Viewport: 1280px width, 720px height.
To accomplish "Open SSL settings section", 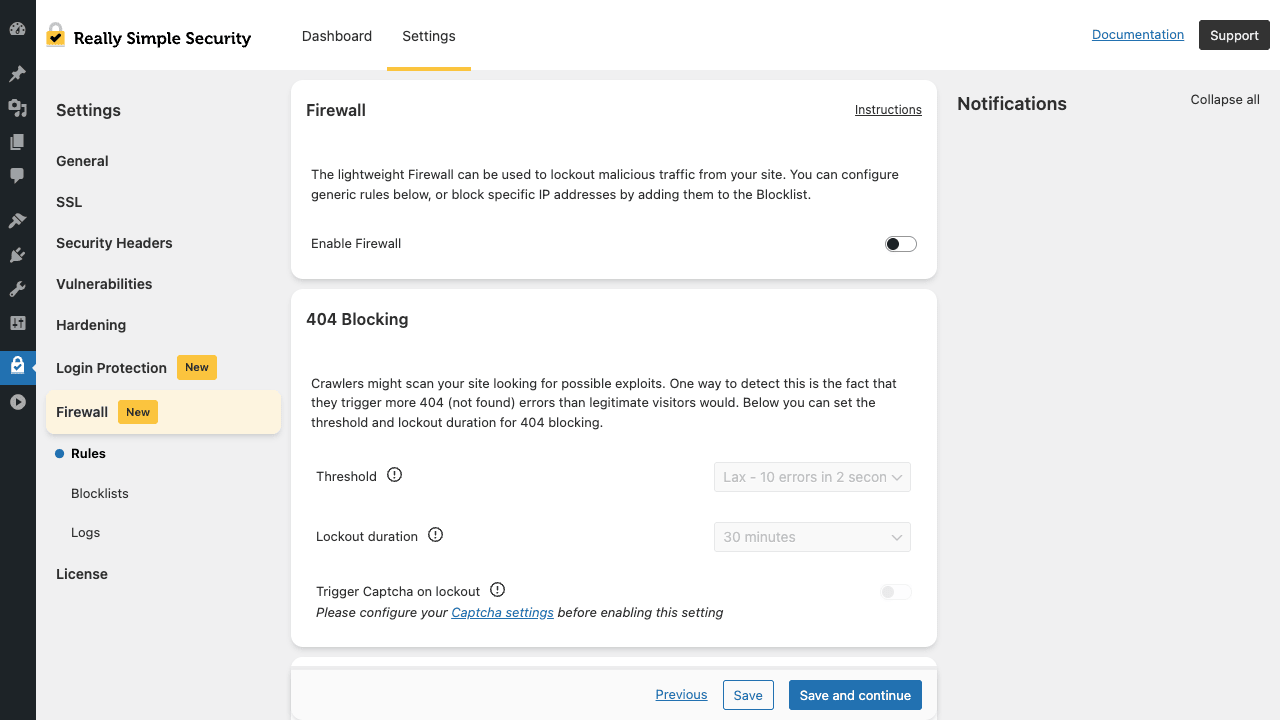I will coord(69,202).
